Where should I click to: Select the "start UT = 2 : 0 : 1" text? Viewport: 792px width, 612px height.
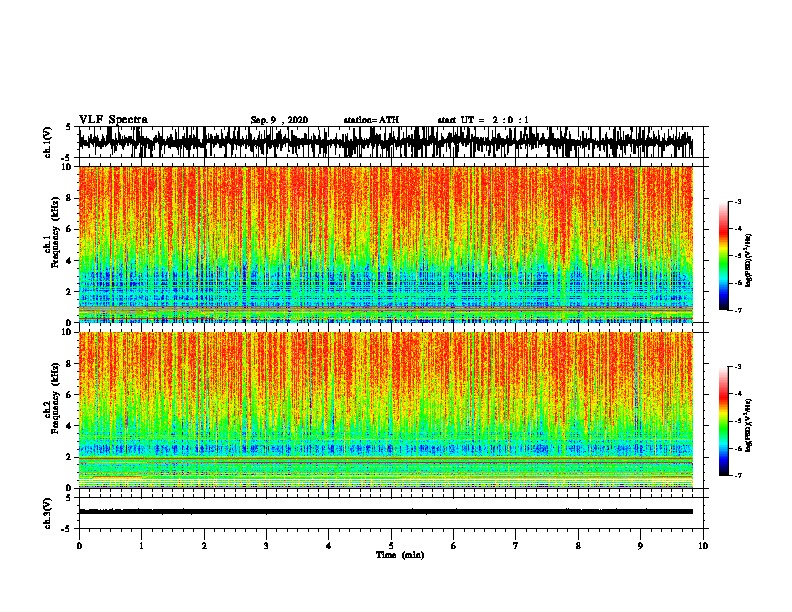[x=483, y=120]
